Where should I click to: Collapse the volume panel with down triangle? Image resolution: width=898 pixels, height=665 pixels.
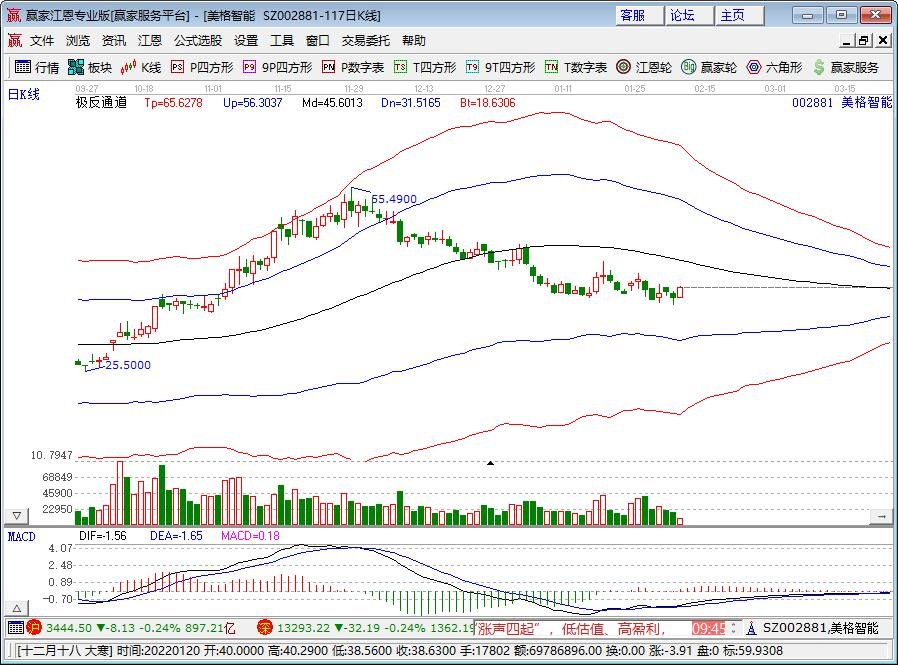pos(17,516)
